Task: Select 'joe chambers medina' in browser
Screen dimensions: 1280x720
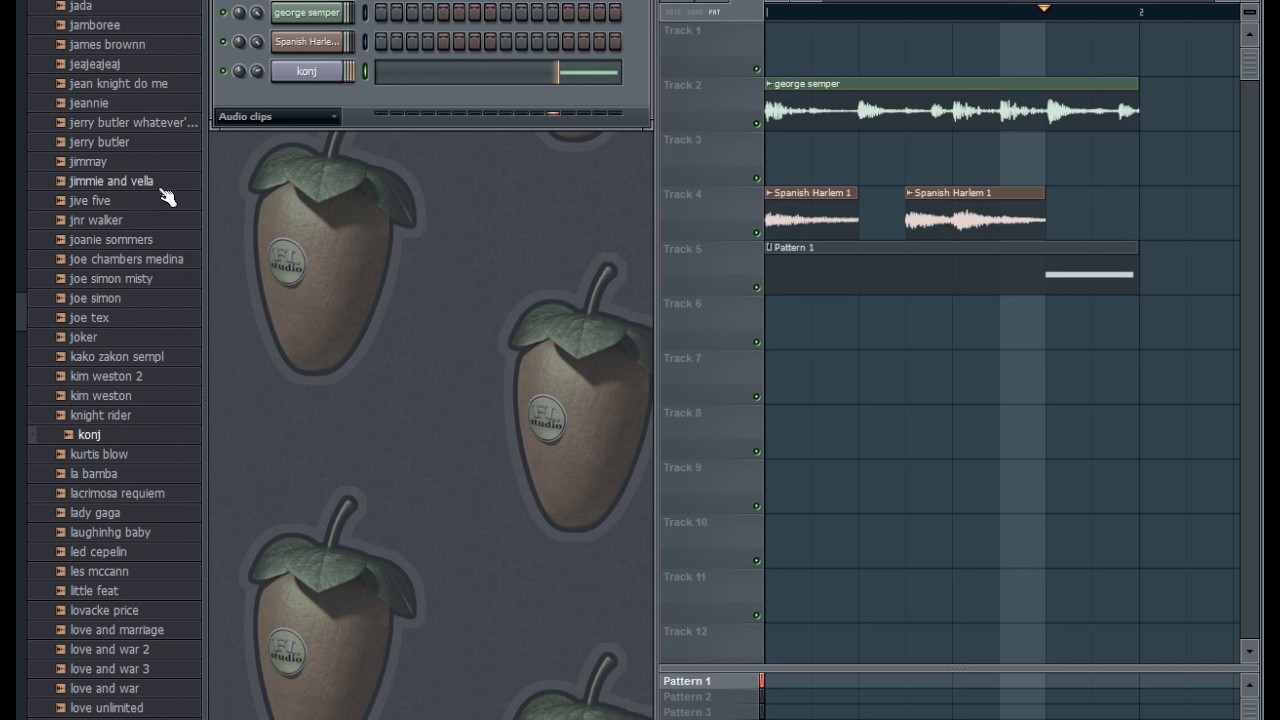Action: 126,259
